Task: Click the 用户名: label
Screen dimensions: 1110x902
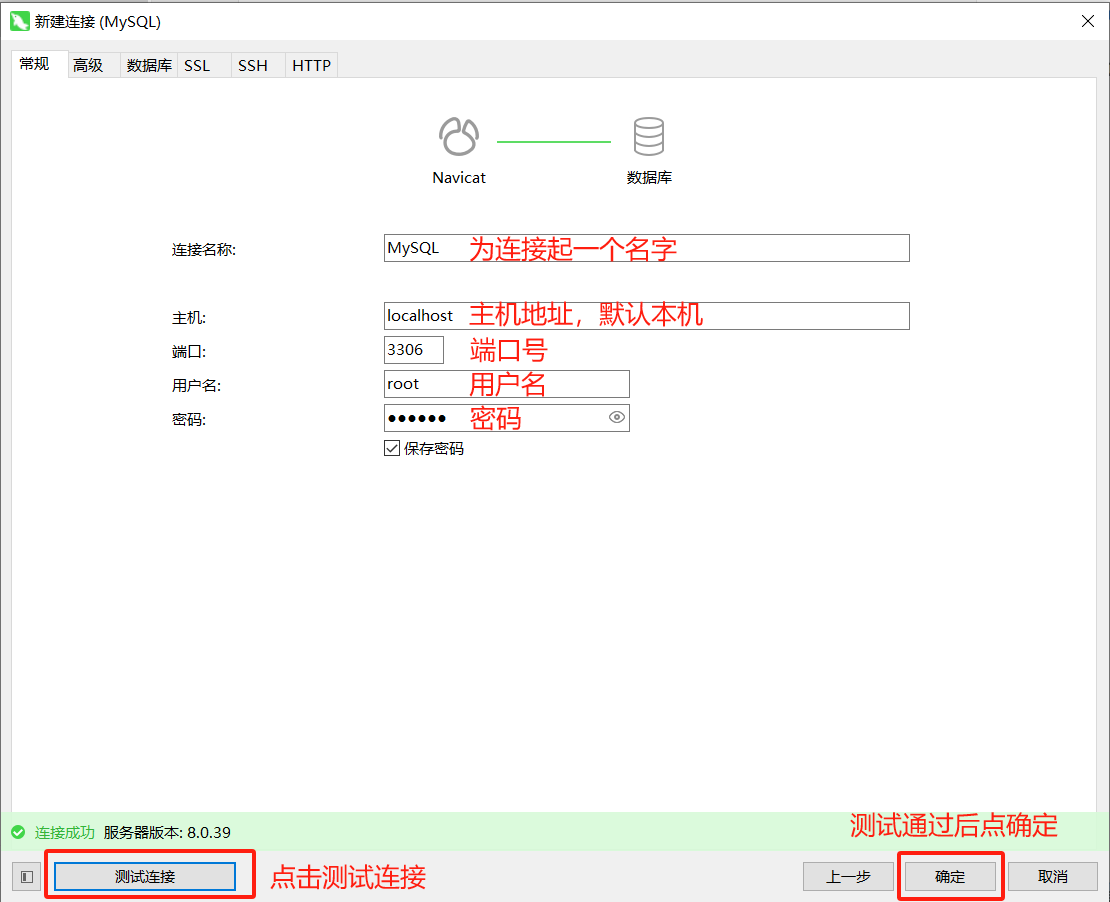Action: tap(196, 386)
